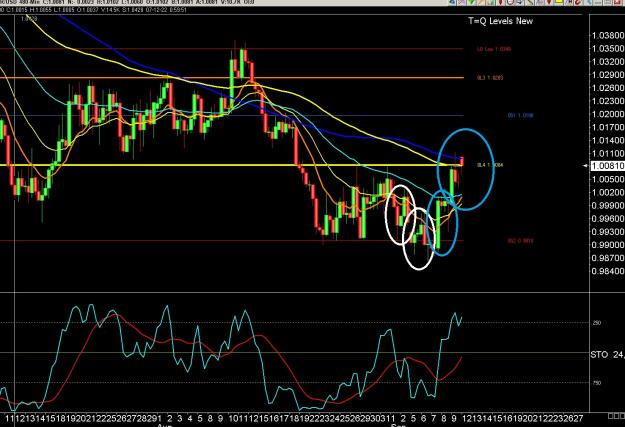
Task: Select the yellow horizontal level line
Action: pyautogui.click(x=231, y=165)
